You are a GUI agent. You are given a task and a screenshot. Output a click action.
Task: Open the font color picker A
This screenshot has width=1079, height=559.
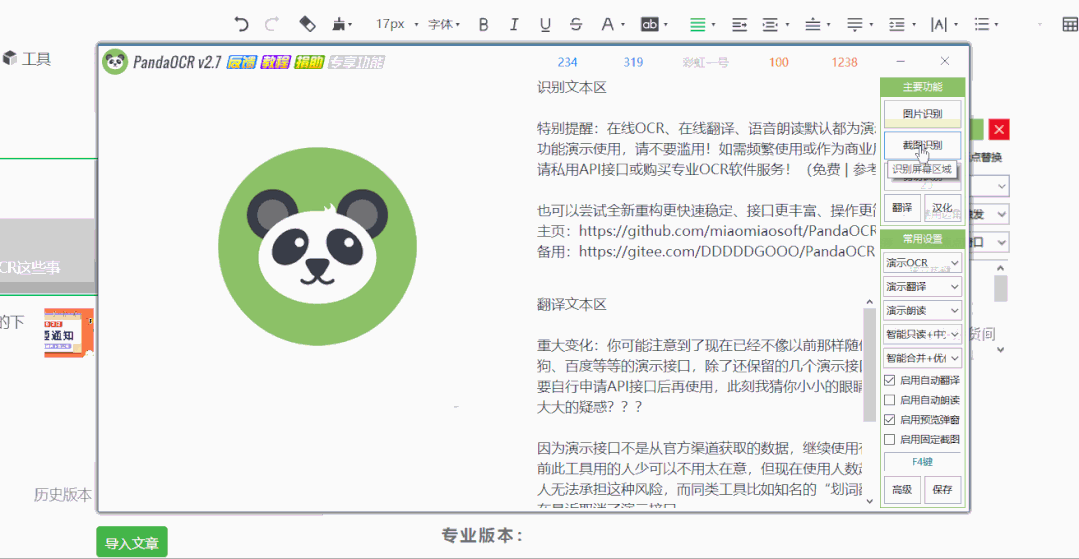pos(607,24)
